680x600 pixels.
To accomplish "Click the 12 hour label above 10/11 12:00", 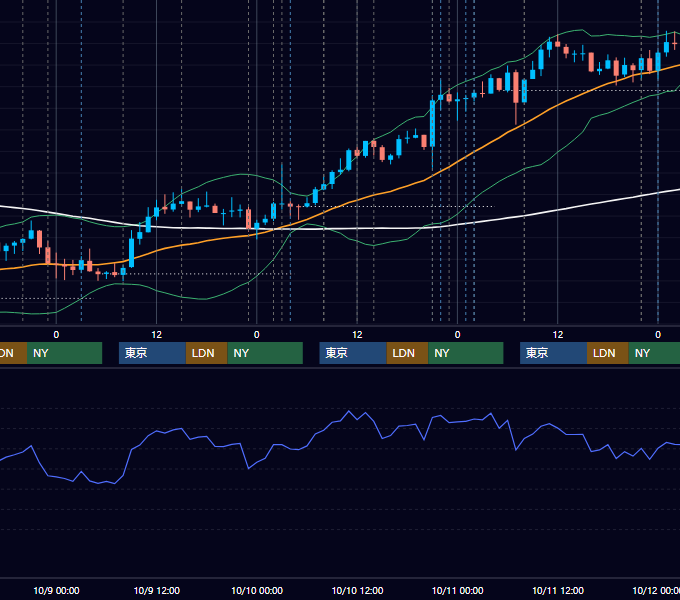I will [558, 335].
